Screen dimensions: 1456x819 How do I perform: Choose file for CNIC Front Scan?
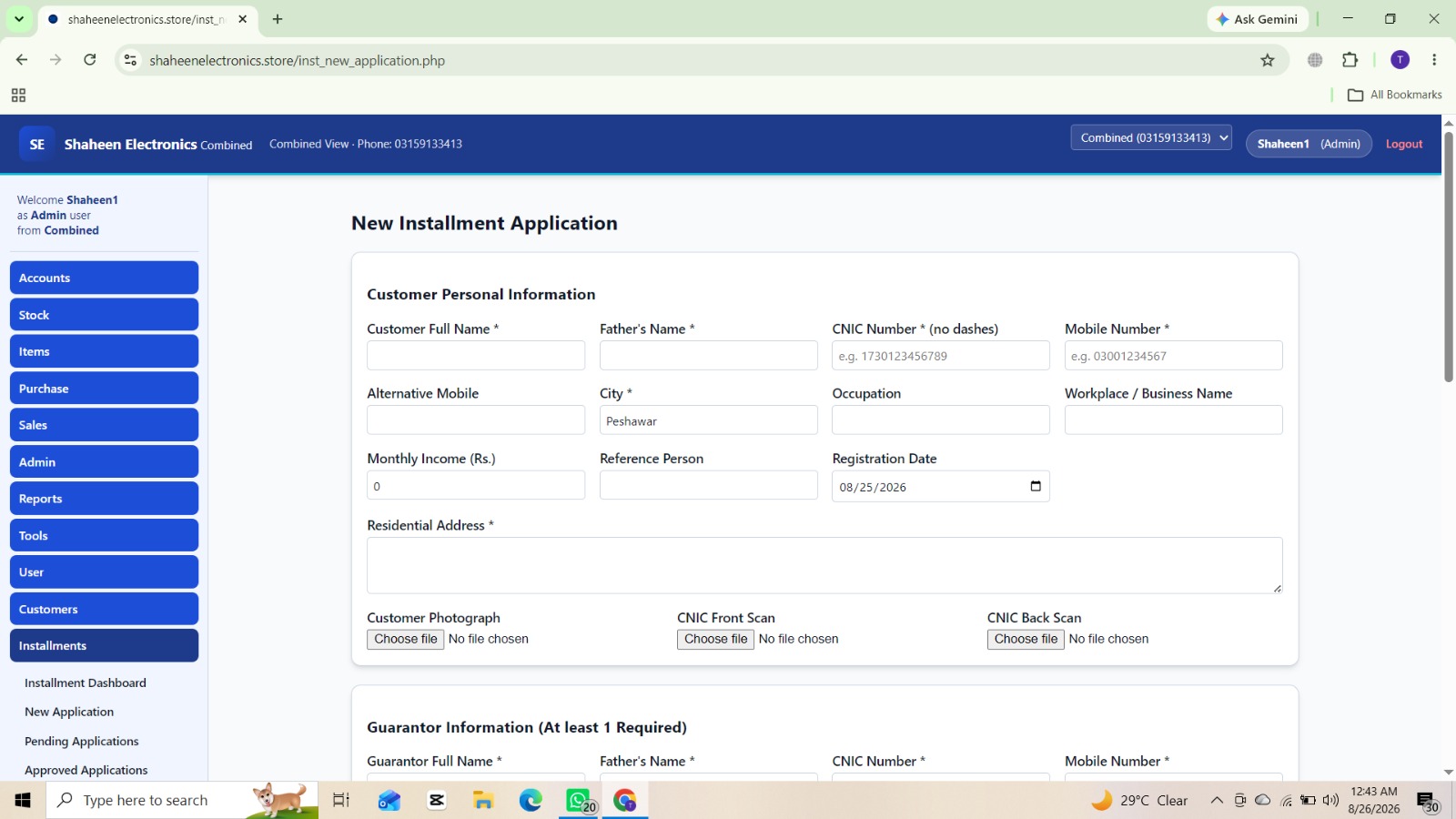point(716,639)
